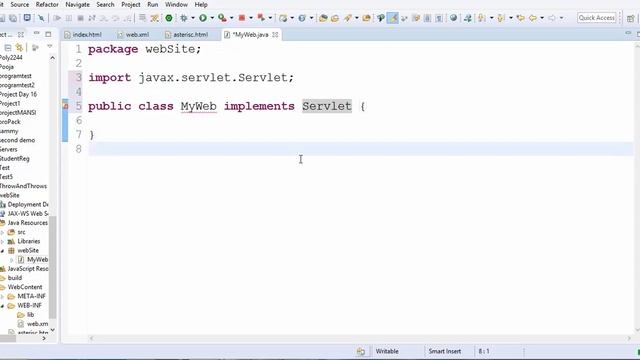Open the Refactor menu
The width and height of the screenshot is (640, 360).
pos(47,4)
